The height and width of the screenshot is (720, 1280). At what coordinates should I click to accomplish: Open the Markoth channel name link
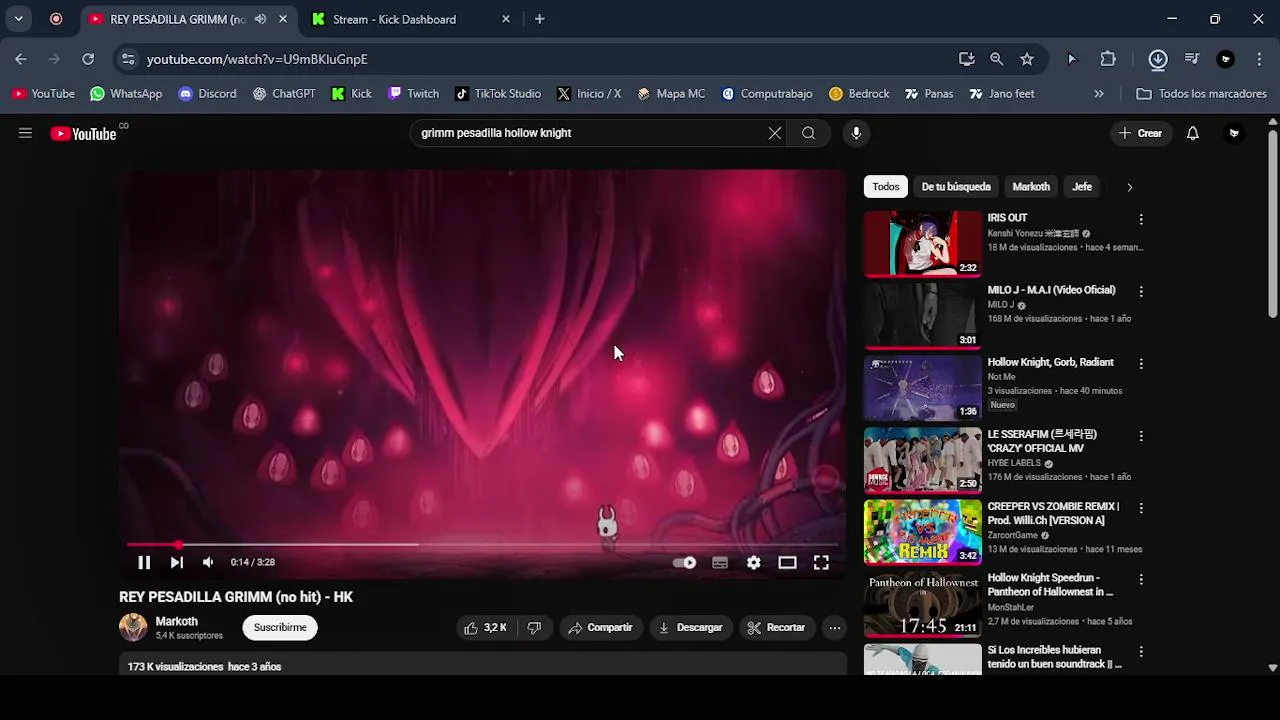pyautogui.click(x=177, y=622)
